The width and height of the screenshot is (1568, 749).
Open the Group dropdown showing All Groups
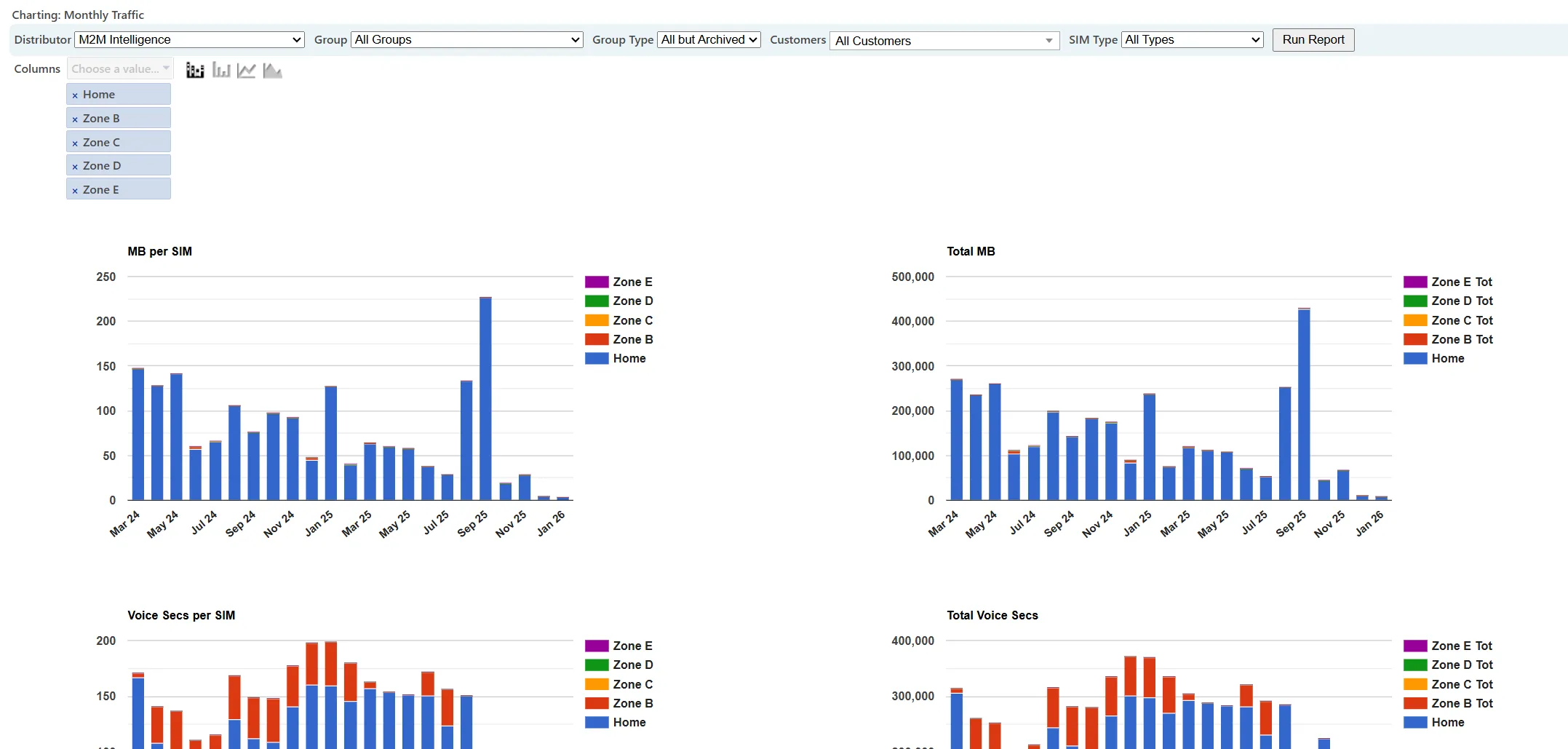(467, 40)
